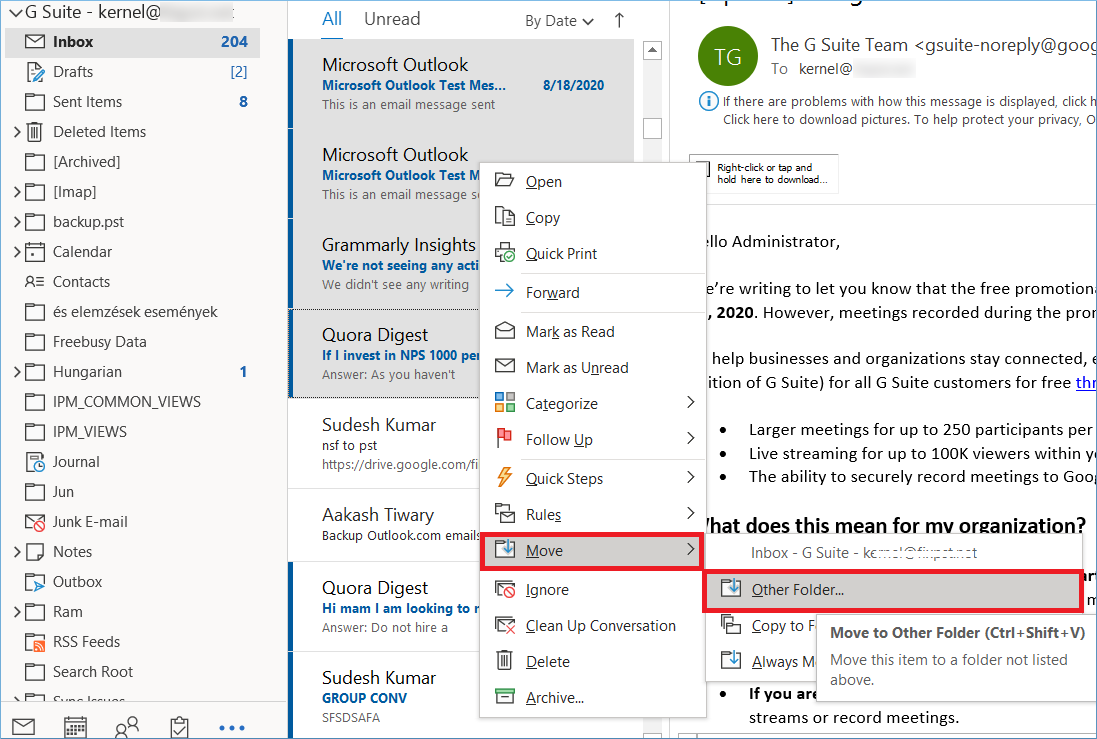Select Mark as Unread
This screenshot has width=1097, height=739.
point(593,367)
